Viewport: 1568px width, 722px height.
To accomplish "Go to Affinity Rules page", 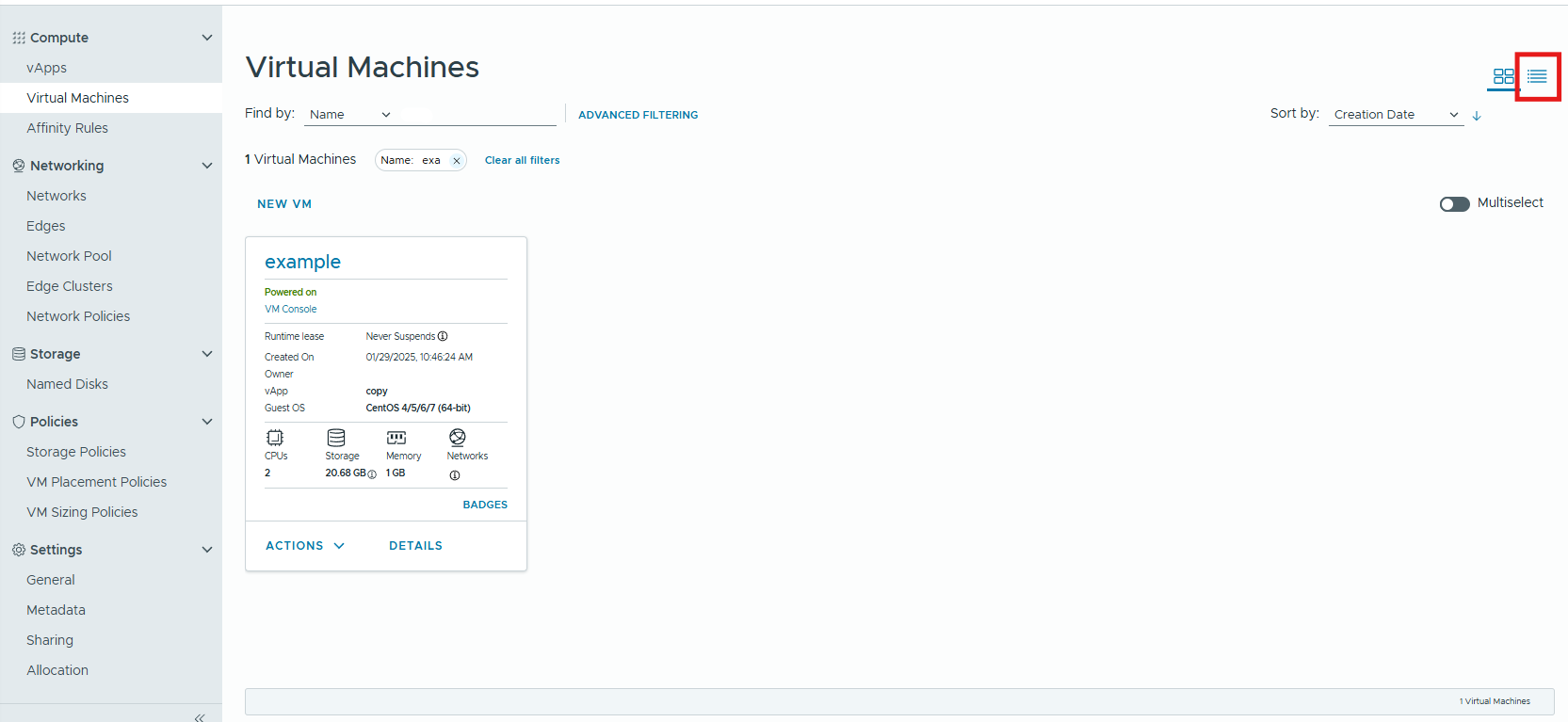I will coord(67,128).
